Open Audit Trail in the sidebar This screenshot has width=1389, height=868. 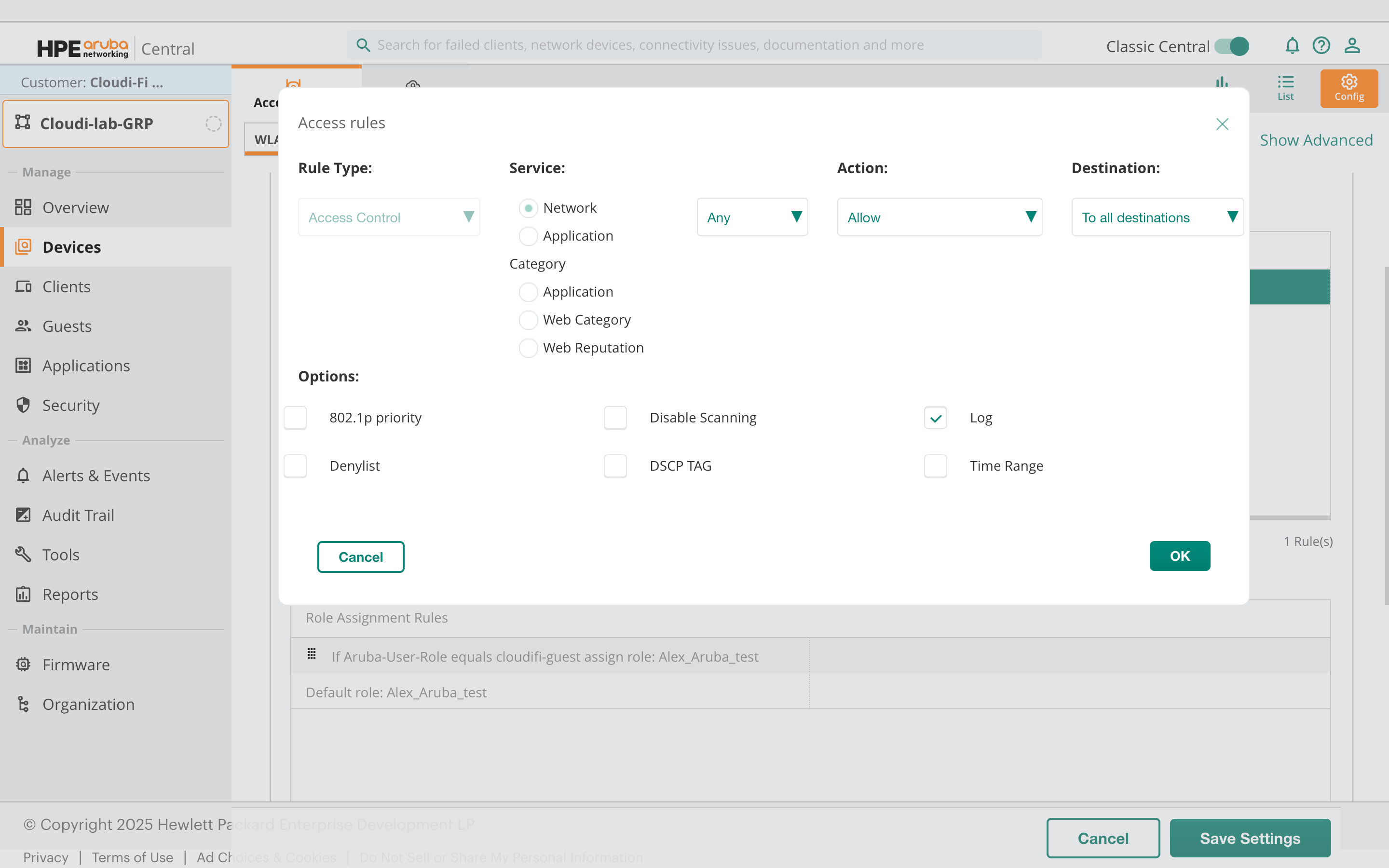(x=78, y=515)
